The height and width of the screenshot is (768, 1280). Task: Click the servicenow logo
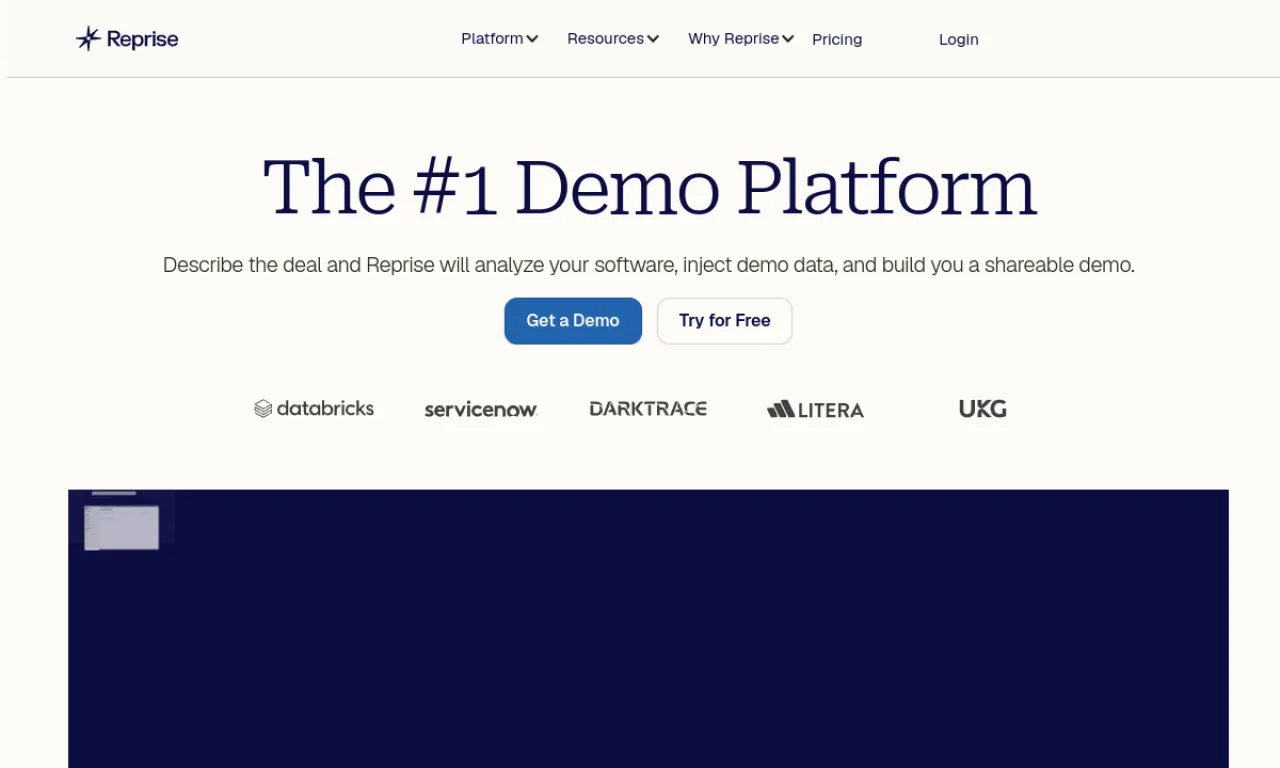481,409
